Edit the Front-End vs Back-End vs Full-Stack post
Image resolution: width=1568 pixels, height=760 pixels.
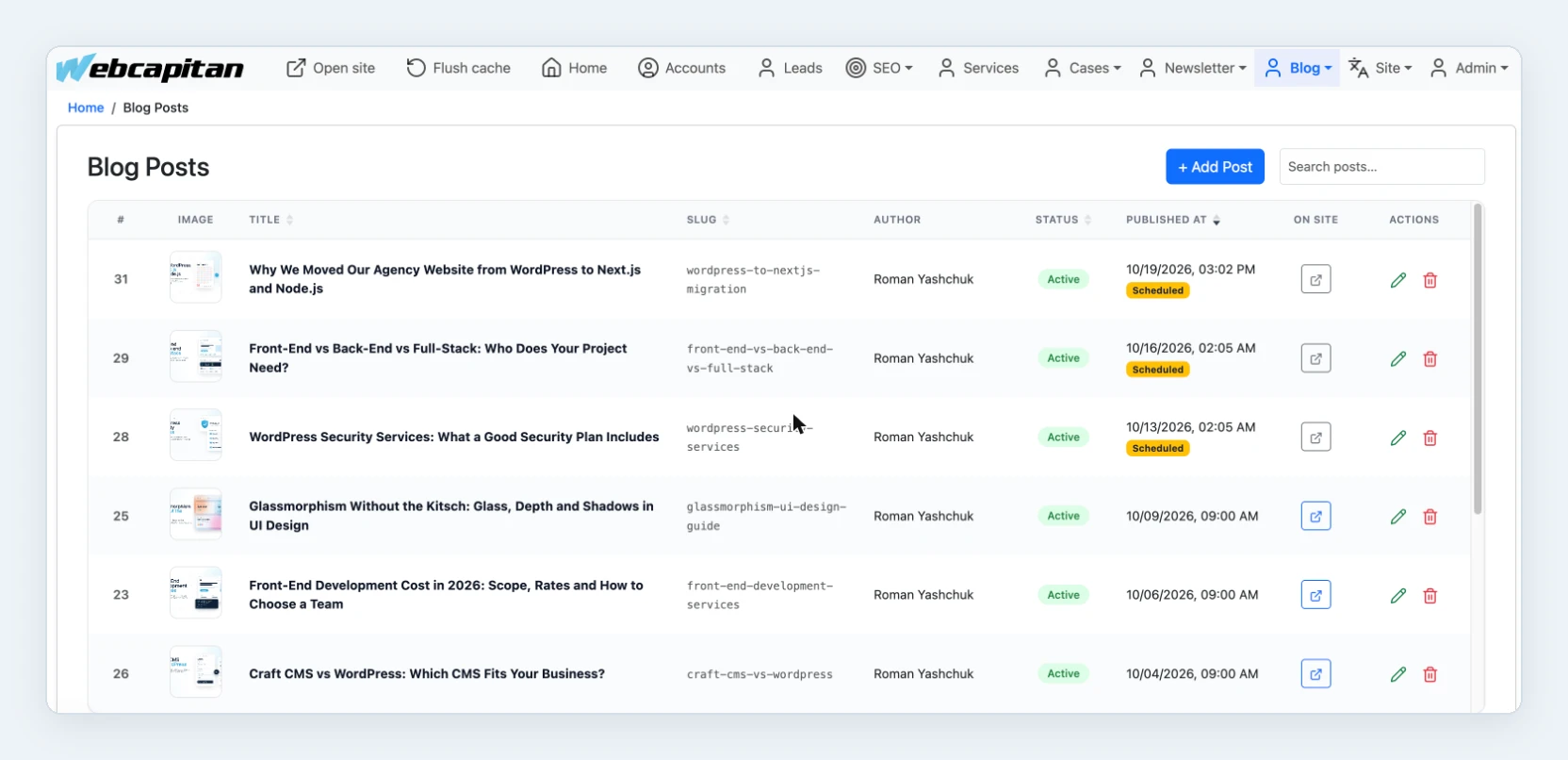point(1398,359)
